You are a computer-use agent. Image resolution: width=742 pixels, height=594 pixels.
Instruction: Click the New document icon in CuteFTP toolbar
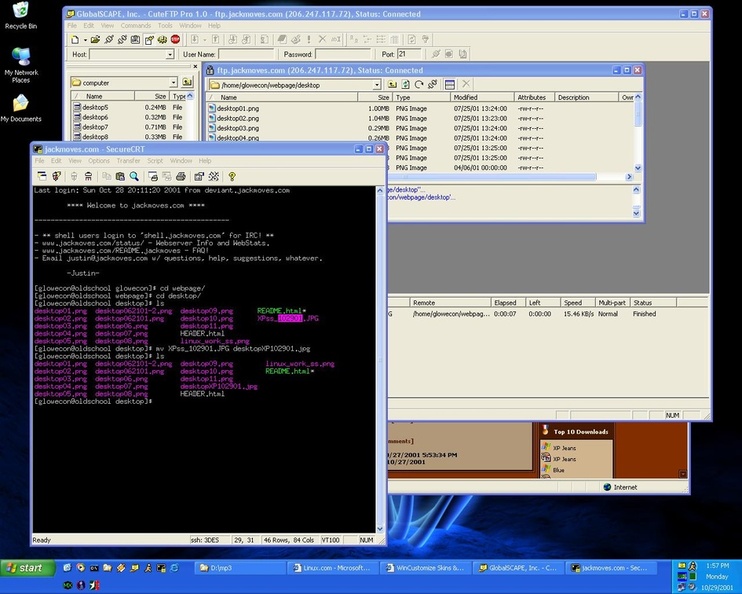click(x=75, y=40)
